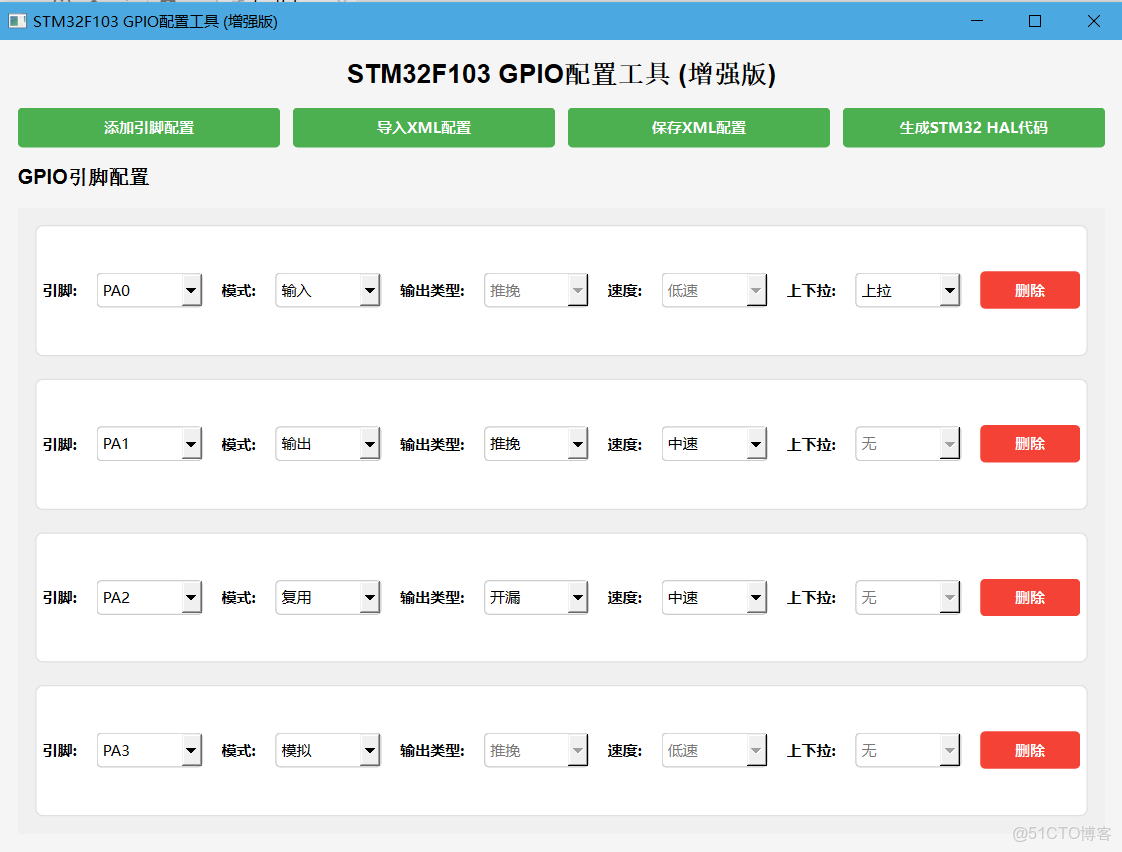Open the PA3 pin dropdown
The height and width of the screenshot is (852, 1122).
click(x=150, y=750)
